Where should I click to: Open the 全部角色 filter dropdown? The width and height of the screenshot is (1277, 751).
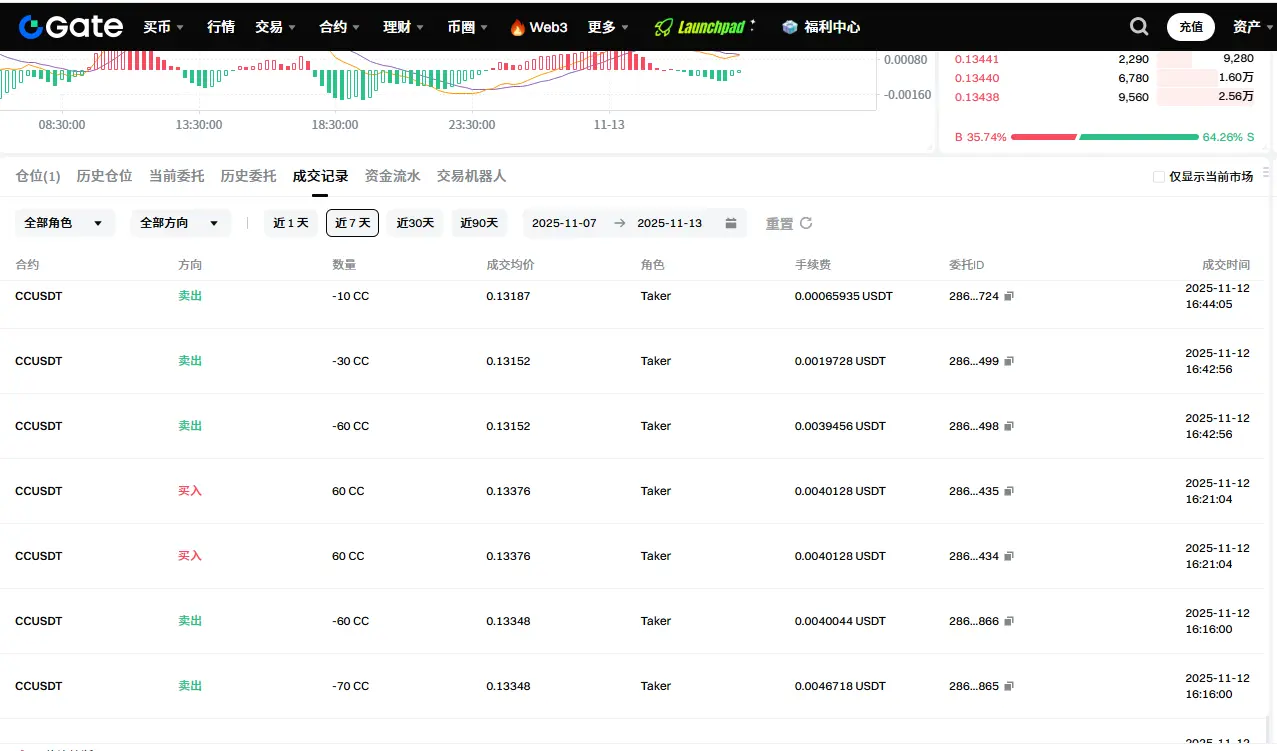pos(65,223)
